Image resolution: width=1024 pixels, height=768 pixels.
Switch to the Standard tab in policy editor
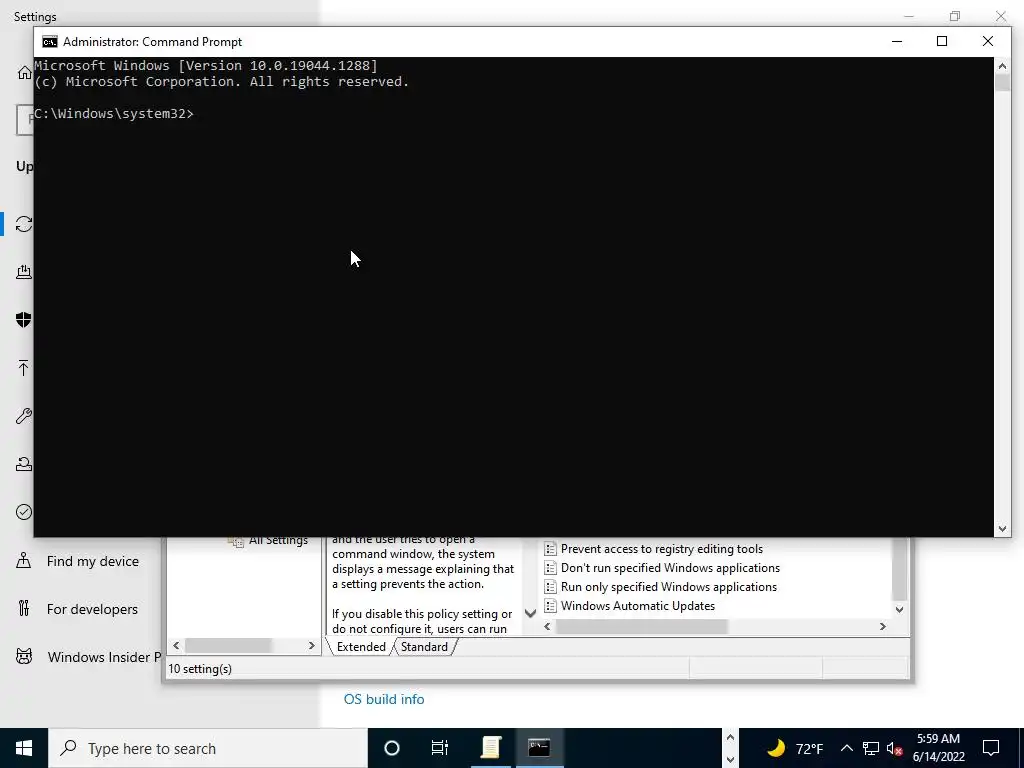tap(424, 647)
